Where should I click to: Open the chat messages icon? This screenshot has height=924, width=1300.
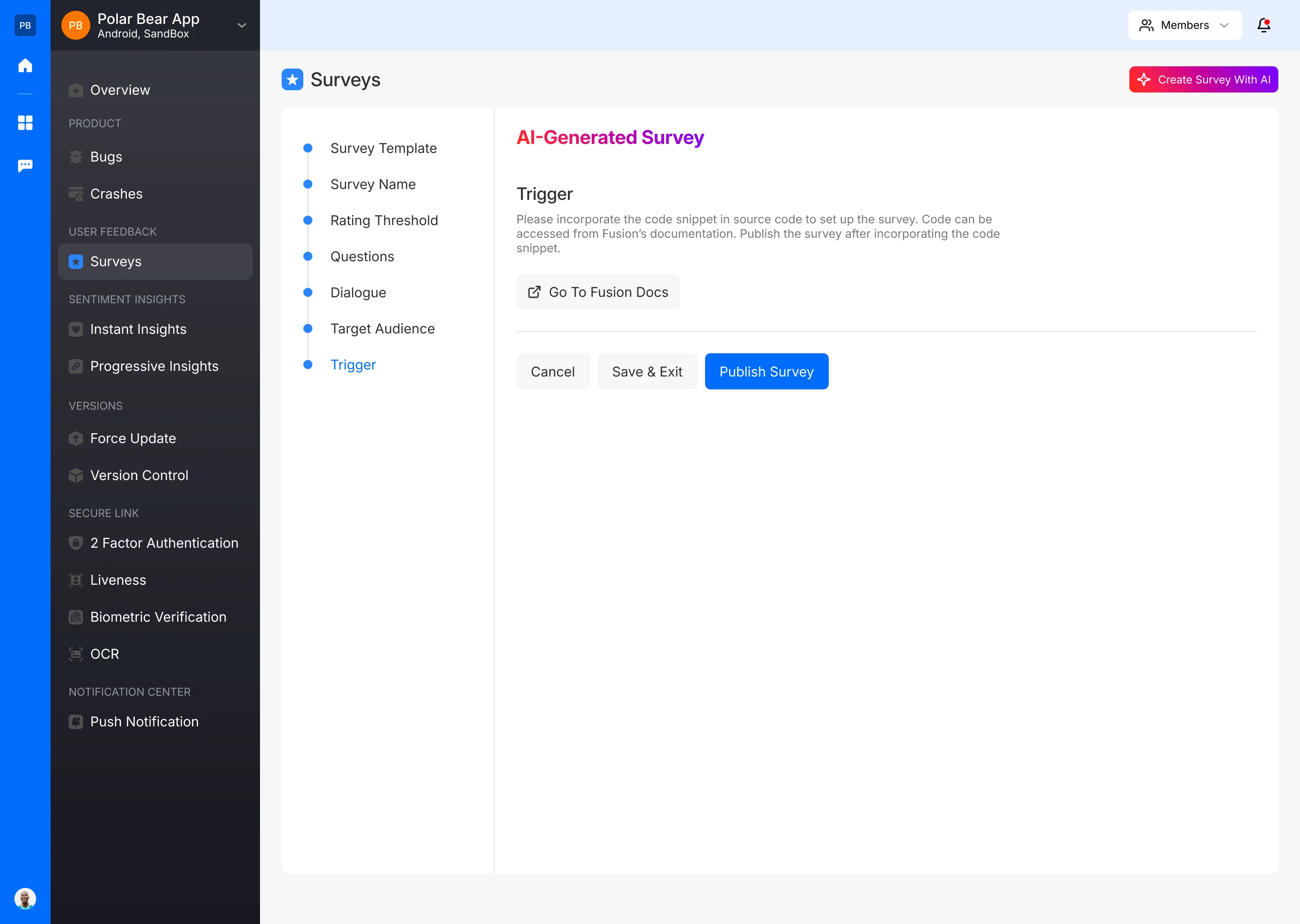tap(25, 166)
